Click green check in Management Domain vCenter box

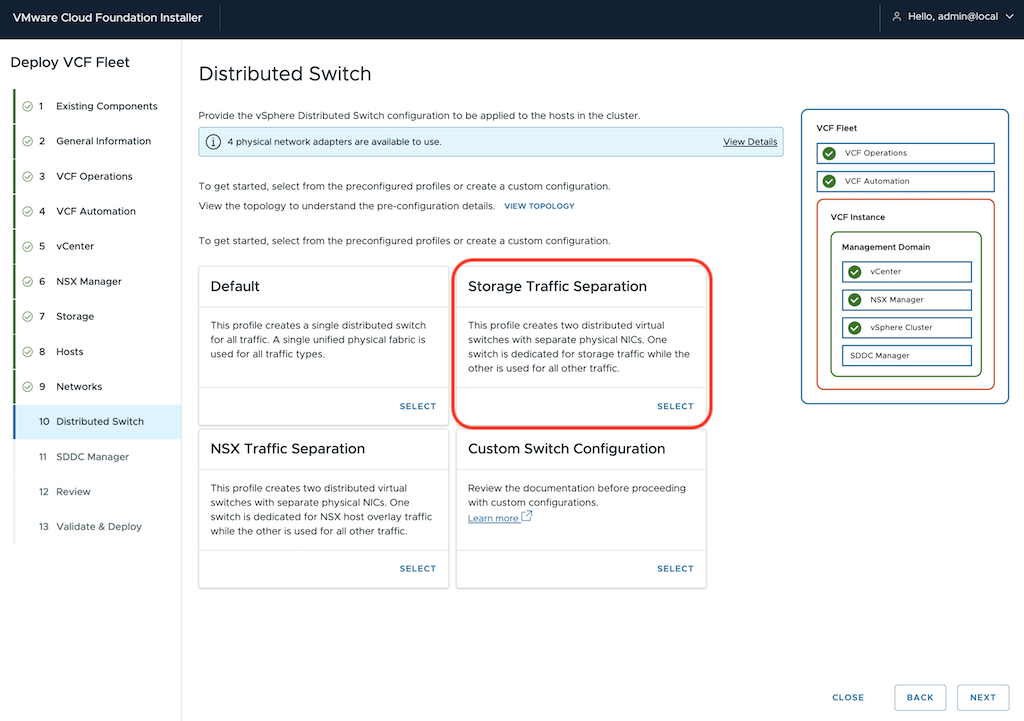[854, 272]
